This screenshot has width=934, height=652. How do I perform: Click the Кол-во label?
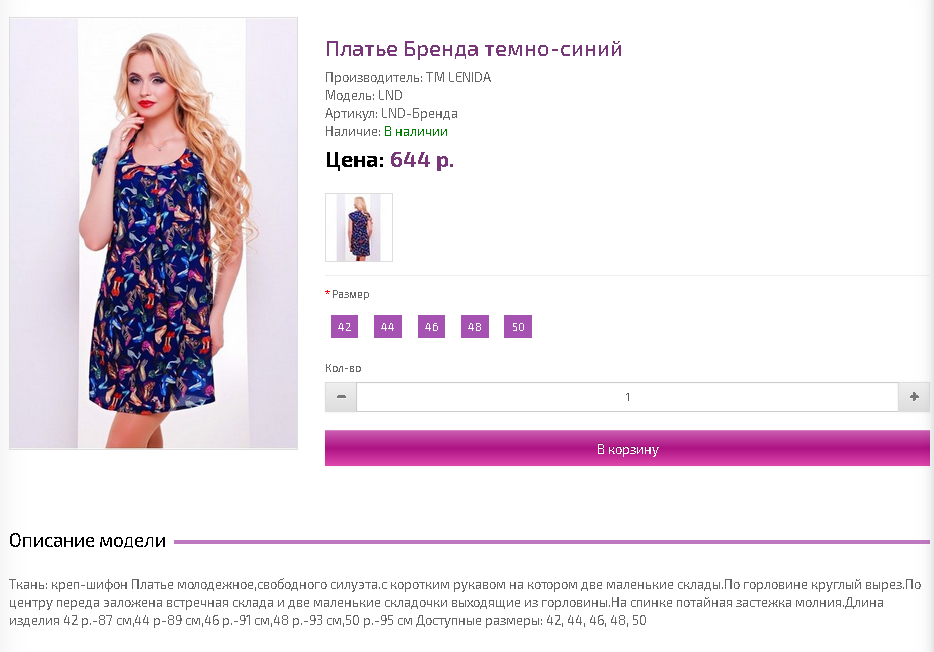pos(343,368)
